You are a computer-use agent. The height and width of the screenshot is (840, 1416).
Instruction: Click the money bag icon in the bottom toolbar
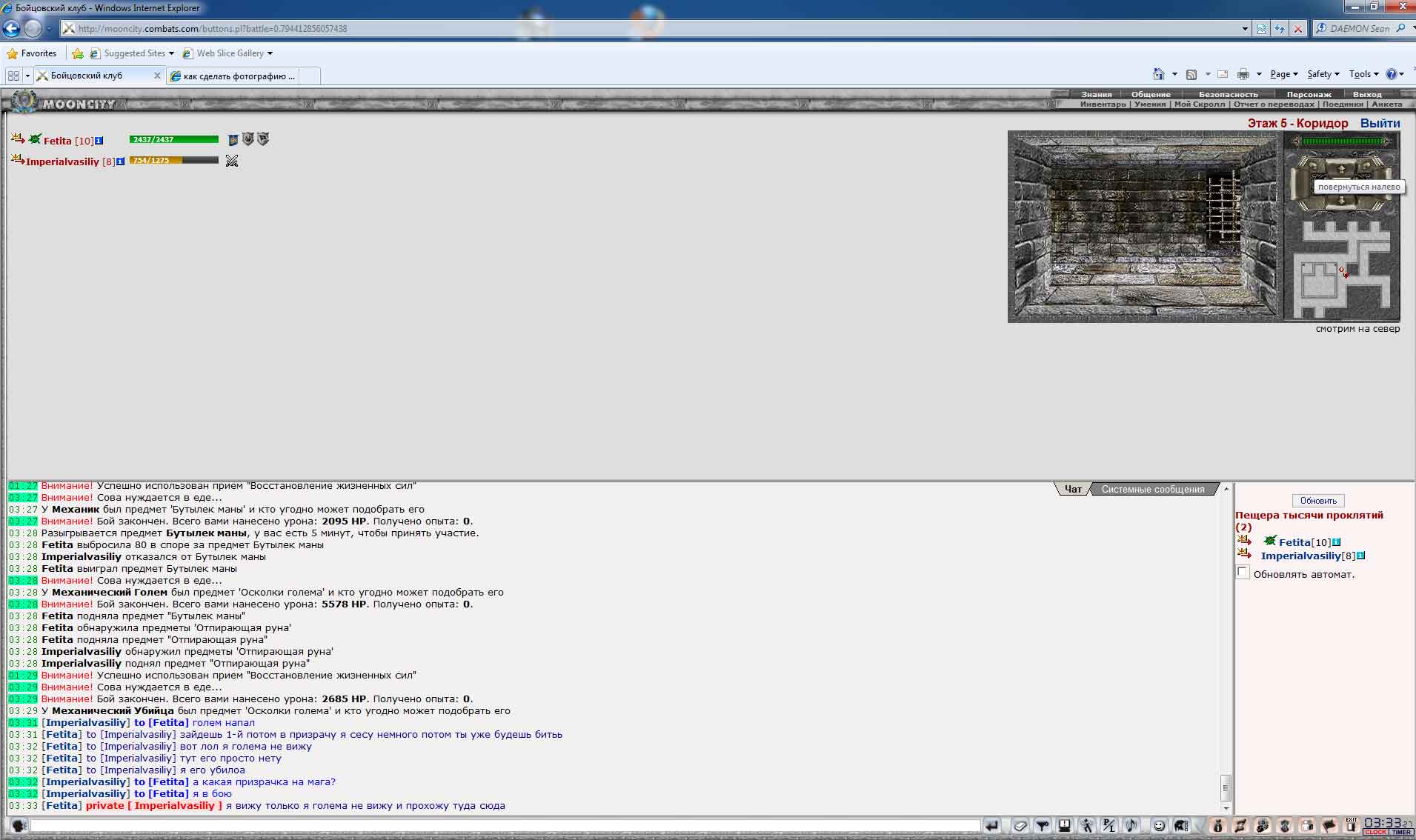click(x=1218, y=826)
